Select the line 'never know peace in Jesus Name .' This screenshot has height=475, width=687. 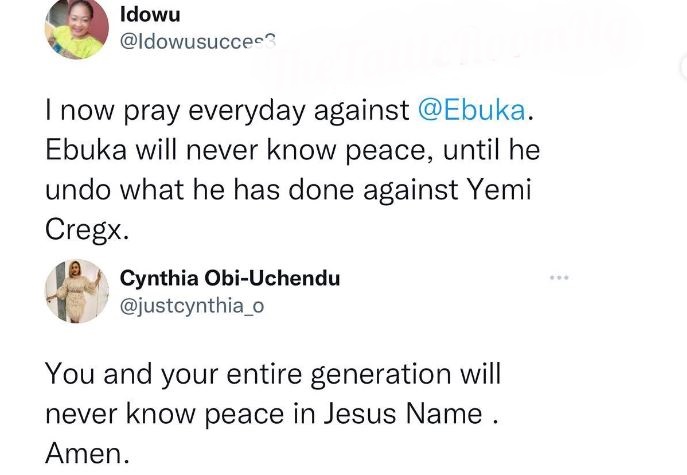(269, 414)
